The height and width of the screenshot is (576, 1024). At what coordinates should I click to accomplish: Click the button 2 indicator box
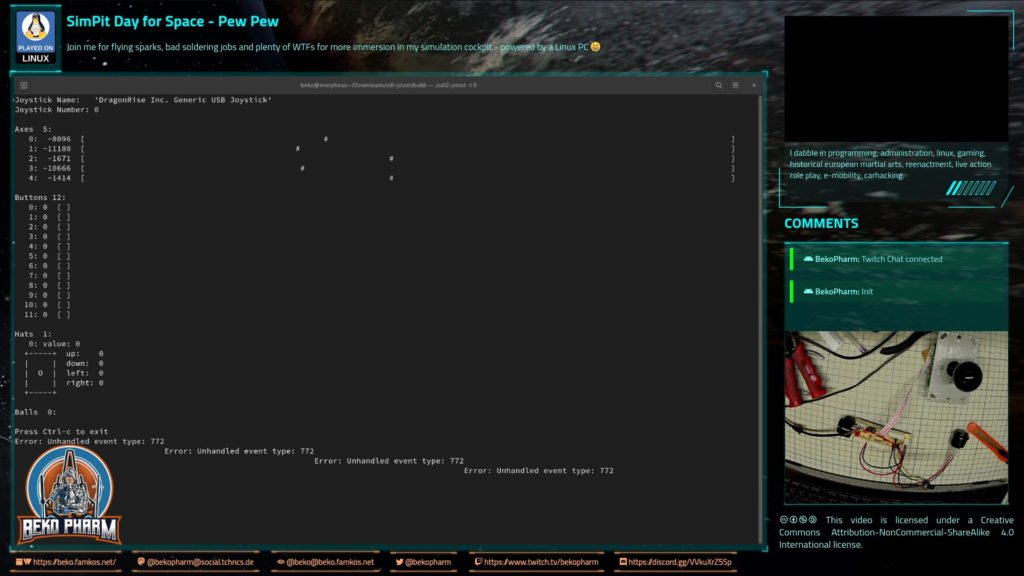pos(63,227)
